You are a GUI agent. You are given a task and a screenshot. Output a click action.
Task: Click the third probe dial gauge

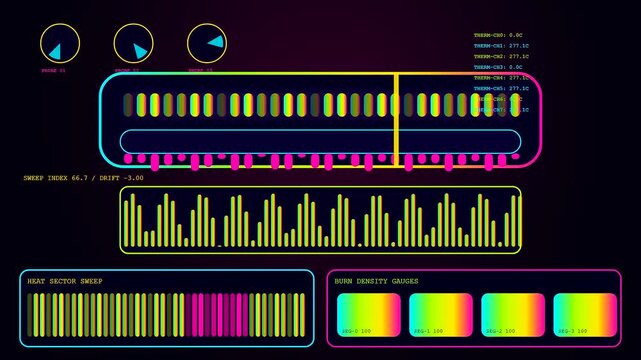tap(207, 43)
